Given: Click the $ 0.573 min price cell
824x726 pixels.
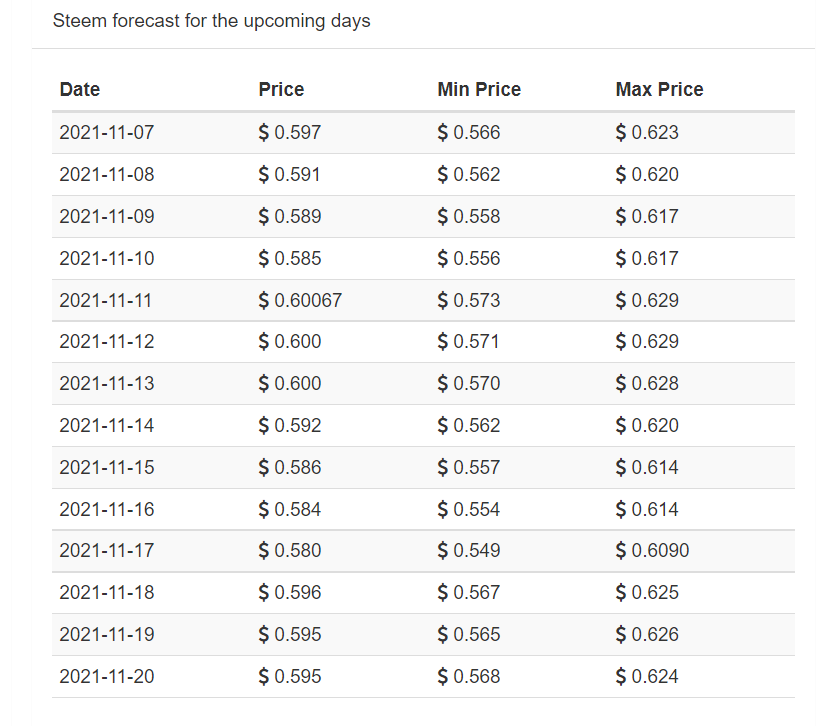Looking at the screenshot, I should [x=469, y=300].
